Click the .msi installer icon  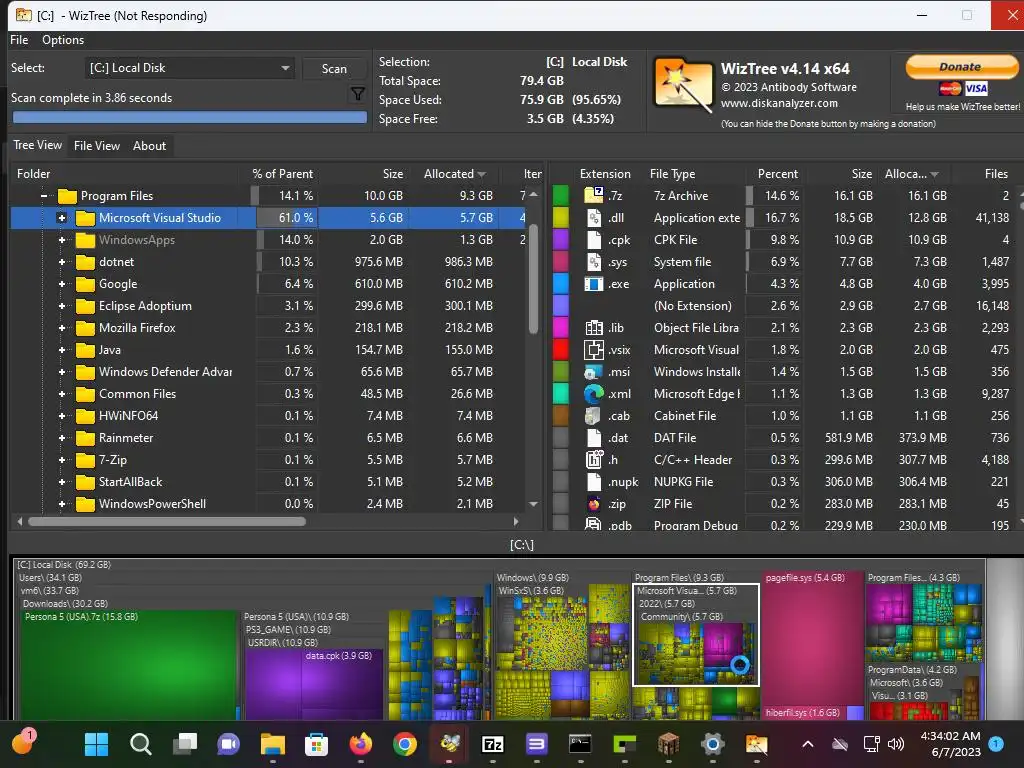[x=594, y=372]
